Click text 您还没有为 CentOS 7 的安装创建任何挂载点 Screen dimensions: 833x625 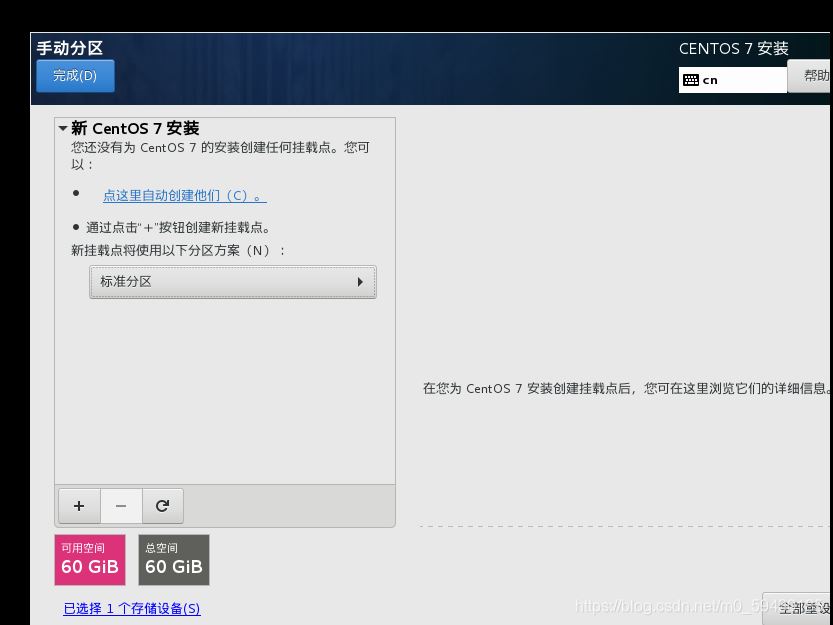click(x=220, y=155)
